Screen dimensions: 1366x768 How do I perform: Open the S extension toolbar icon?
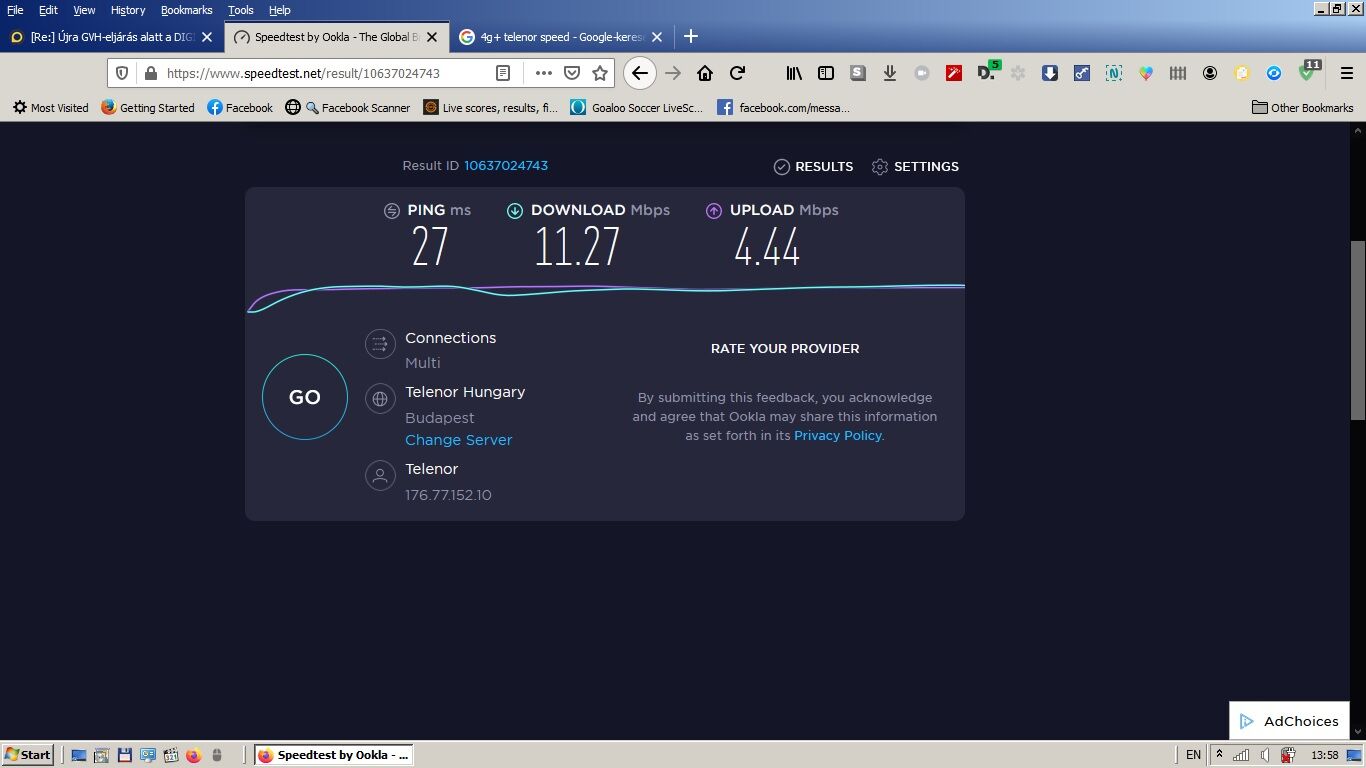click(x=858, y=73)
